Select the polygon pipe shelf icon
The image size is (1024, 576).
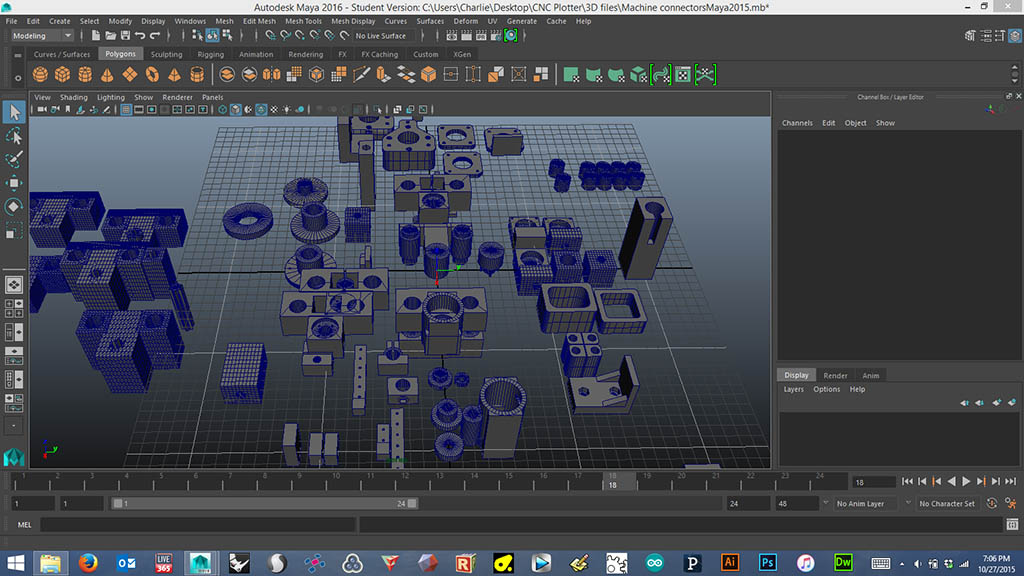click(x=197, y=74)
